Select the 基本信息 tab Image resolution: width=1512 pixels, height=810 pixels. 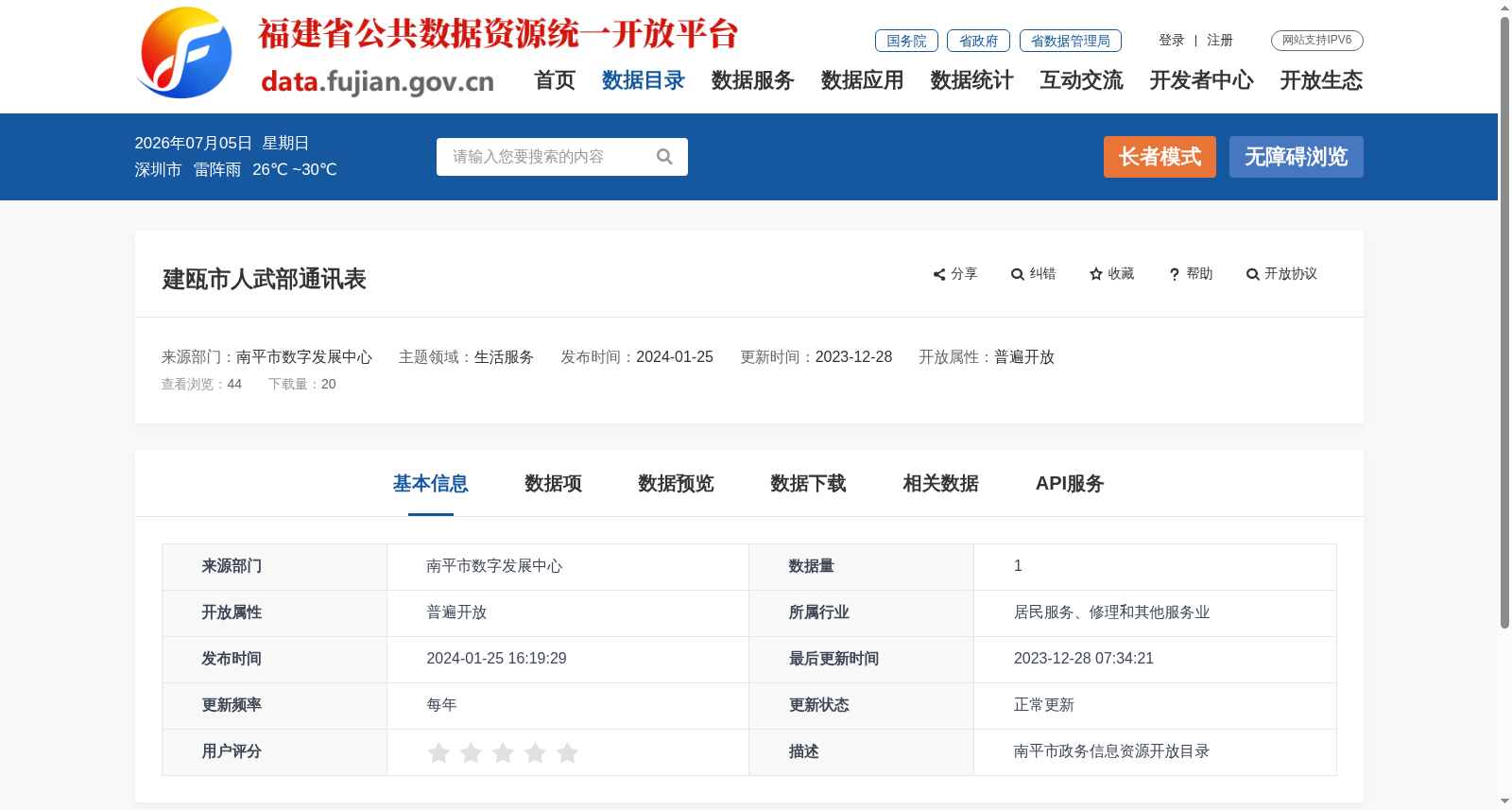[x=431, y=484]
